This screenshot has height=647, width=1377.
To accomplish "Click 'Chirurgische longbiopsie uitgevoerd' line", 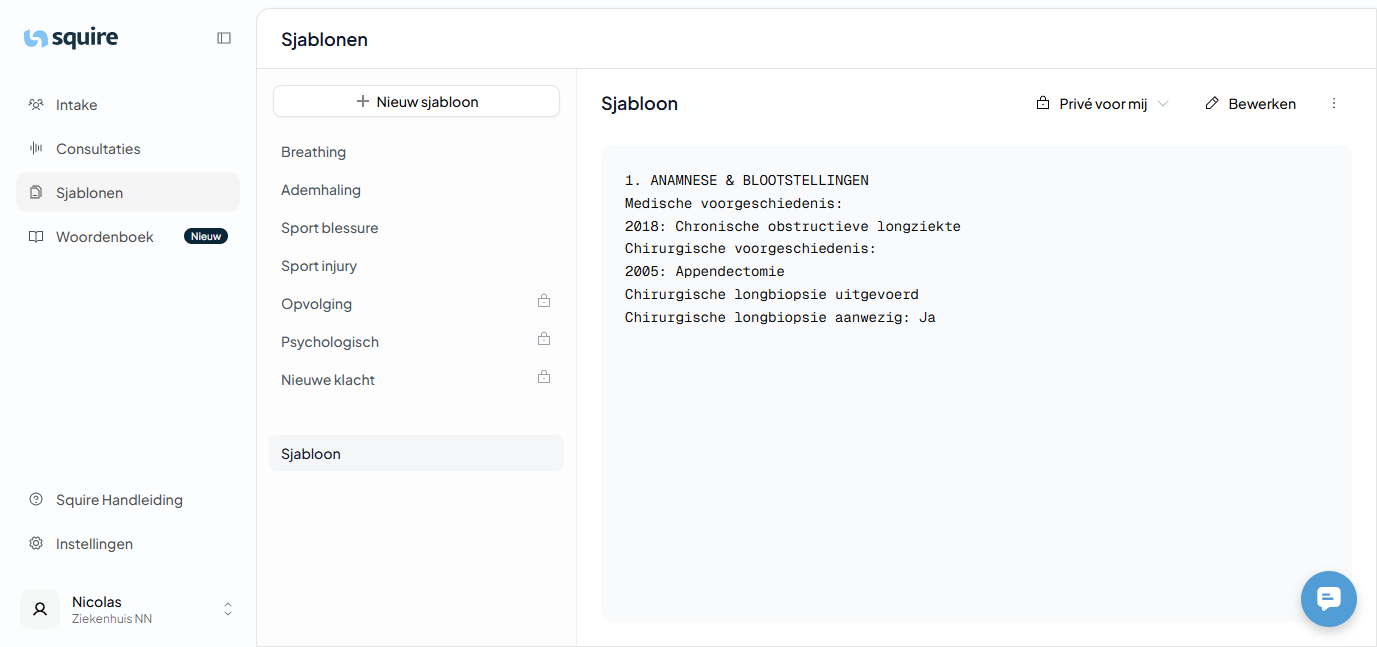I will coord(772,295).
